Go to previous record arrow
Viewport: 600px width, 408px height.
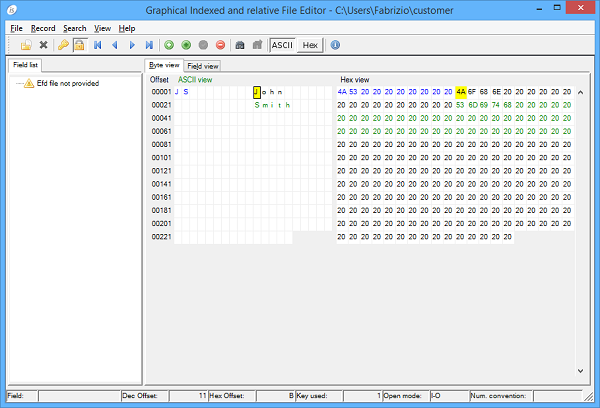coord(115,45)
